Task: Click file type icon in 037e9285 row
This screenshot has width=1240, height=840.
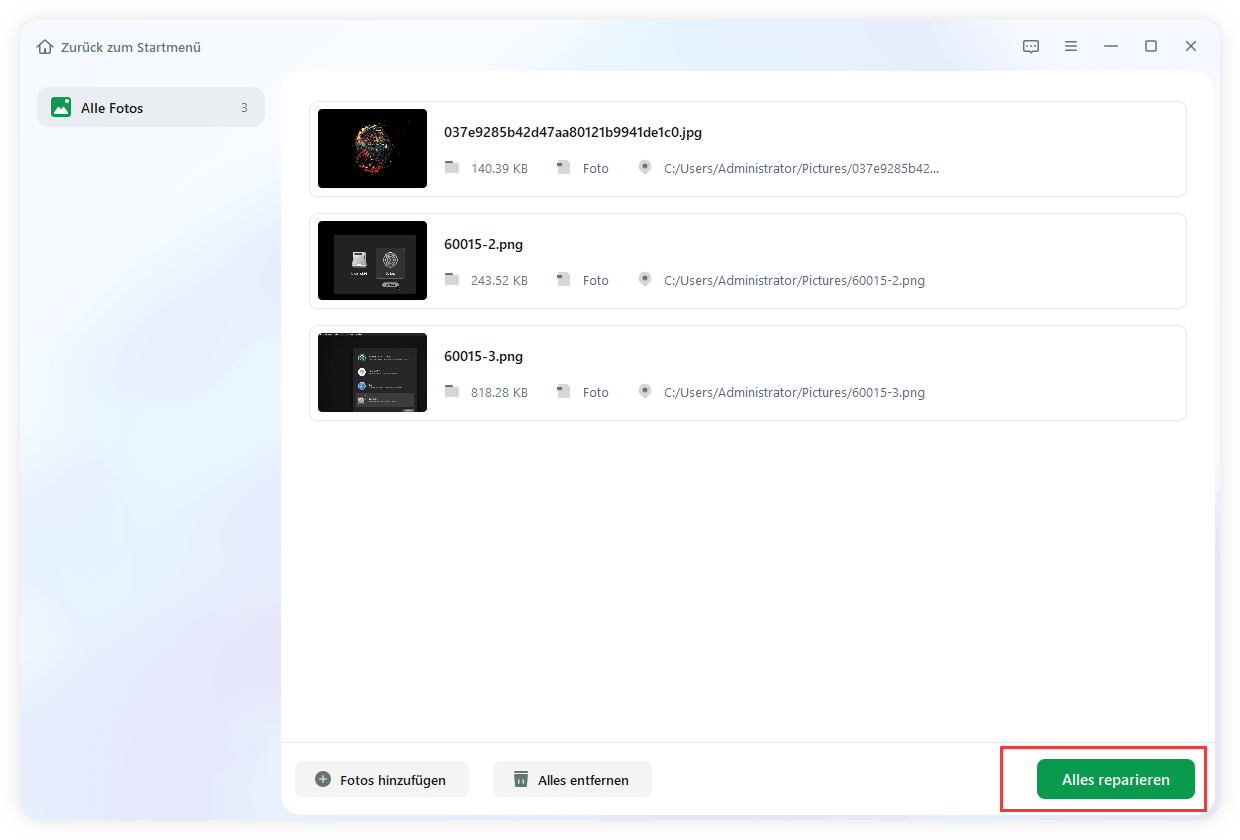Action: [x=563, y=168]
